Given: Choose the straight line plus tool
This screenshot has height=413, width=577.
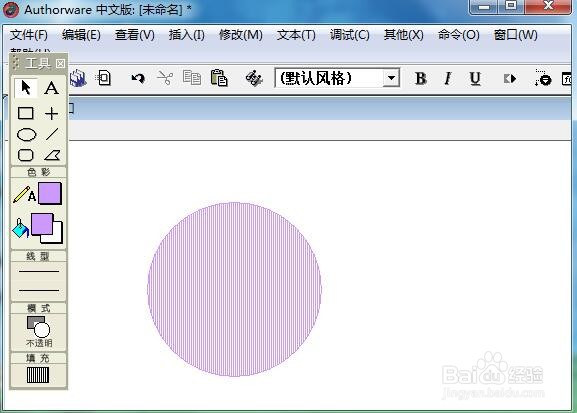Looking at the screenshot, I should coord(52,113).
